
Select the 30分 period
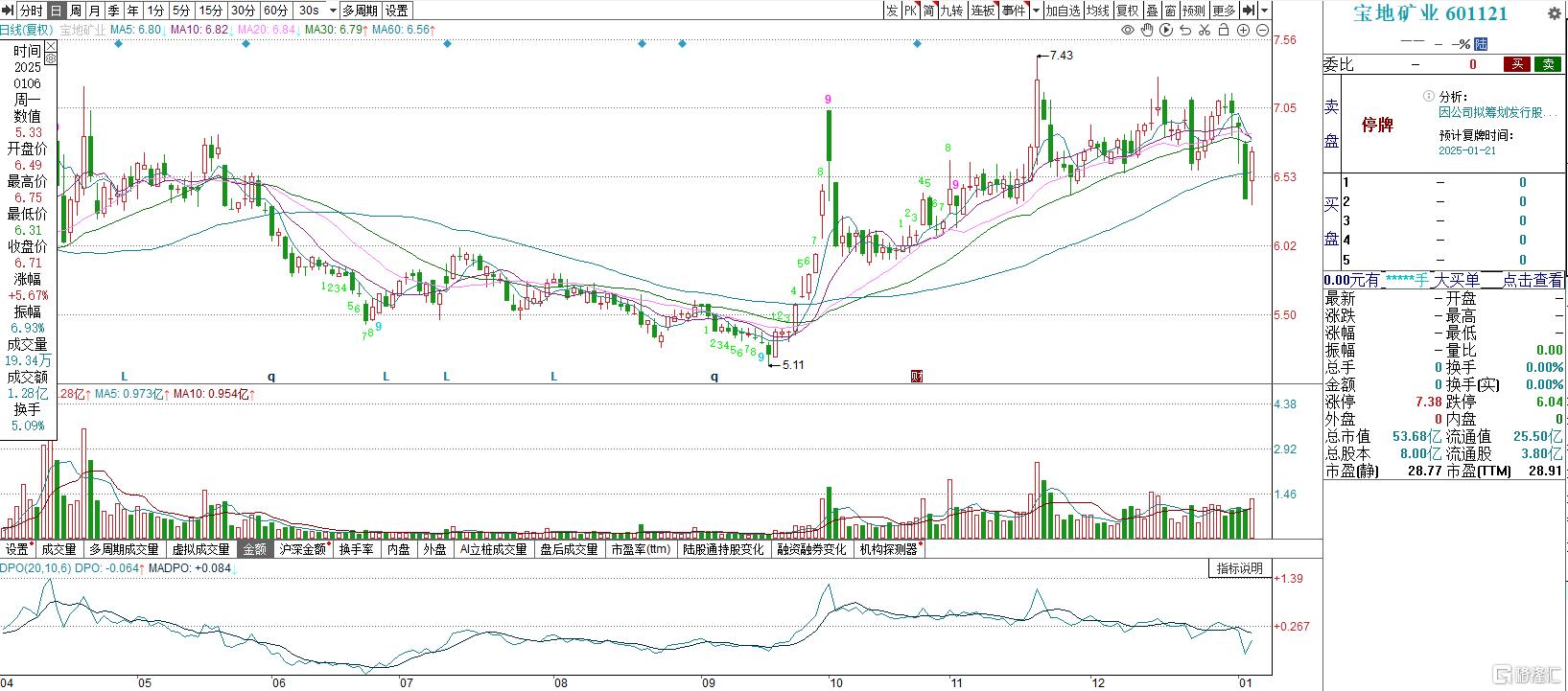(x=243, y=11)
